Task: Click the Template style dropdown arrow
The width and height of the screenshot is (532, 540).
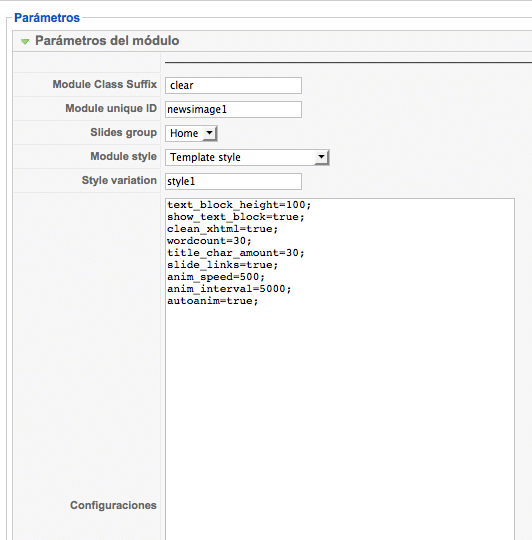Action: (321, 157)
